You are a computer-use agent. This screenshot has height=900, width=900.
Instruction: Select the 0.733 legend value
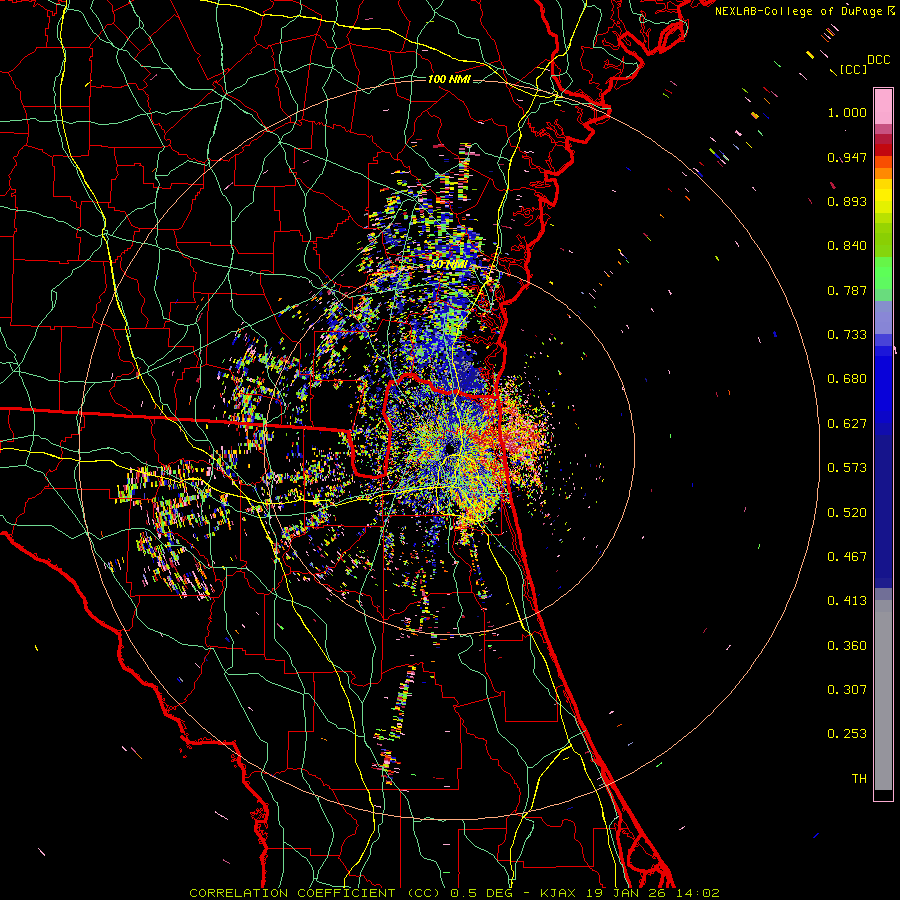(x=847, y=335)
